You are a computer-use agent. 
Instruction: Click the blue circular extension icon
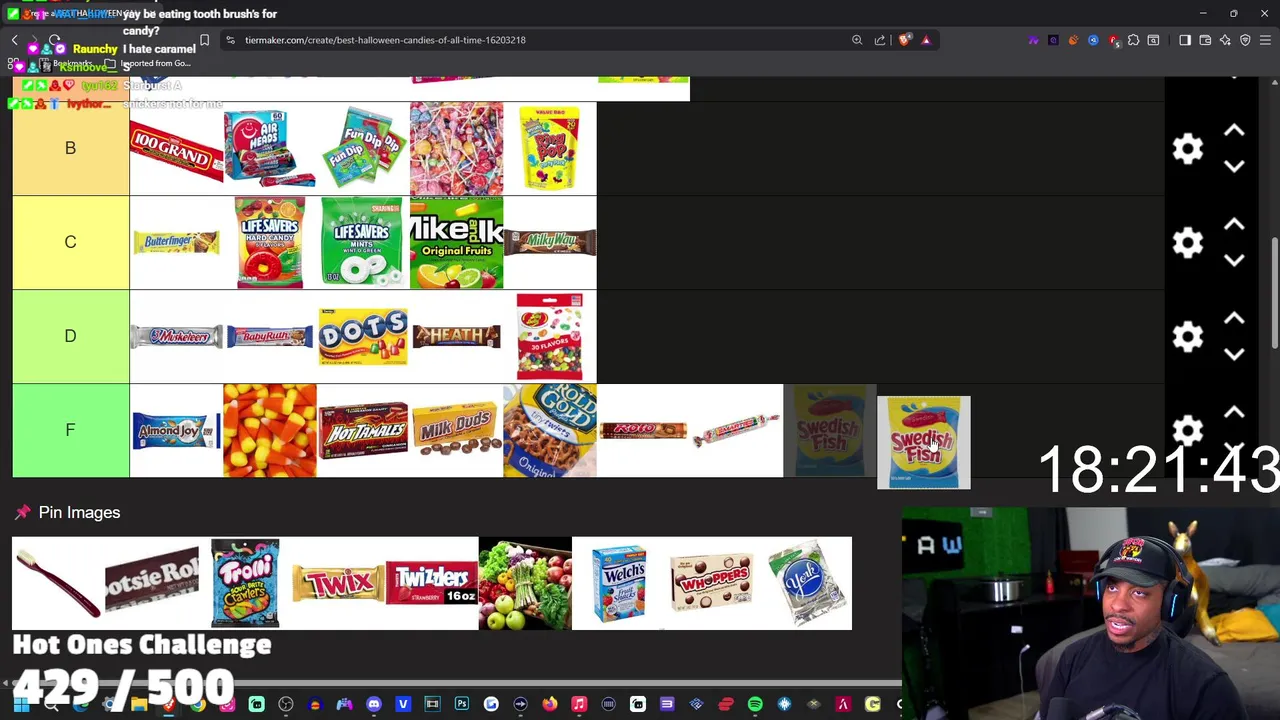(x=1093, y=40)
